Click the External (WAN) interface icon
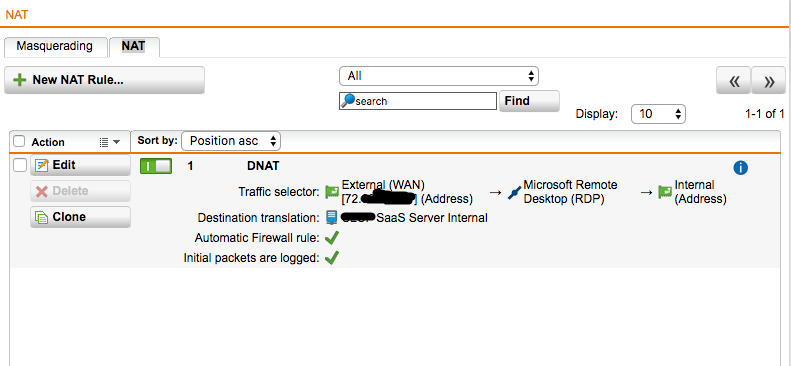Image resolution: width=791 pixels, height=366 pixels. (x=332, y=192)
